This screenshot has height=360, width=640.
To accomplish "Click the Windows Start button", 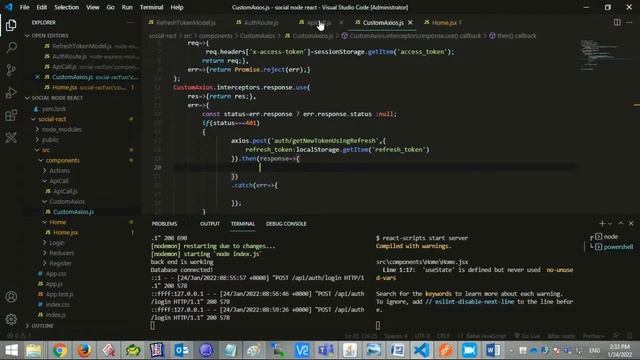I will [x=11, y=350].
